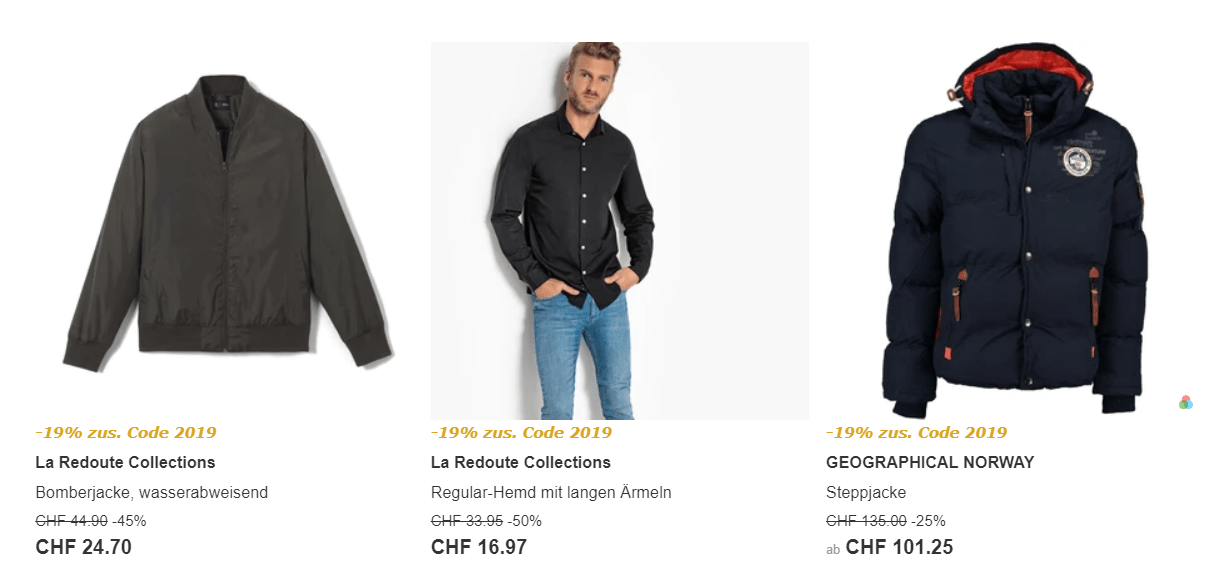Image resolution: width=1226 pixels, height=587 pixels.
Task: Click the crossed-out CHF 33.95 price
Action: coord(467,520)
